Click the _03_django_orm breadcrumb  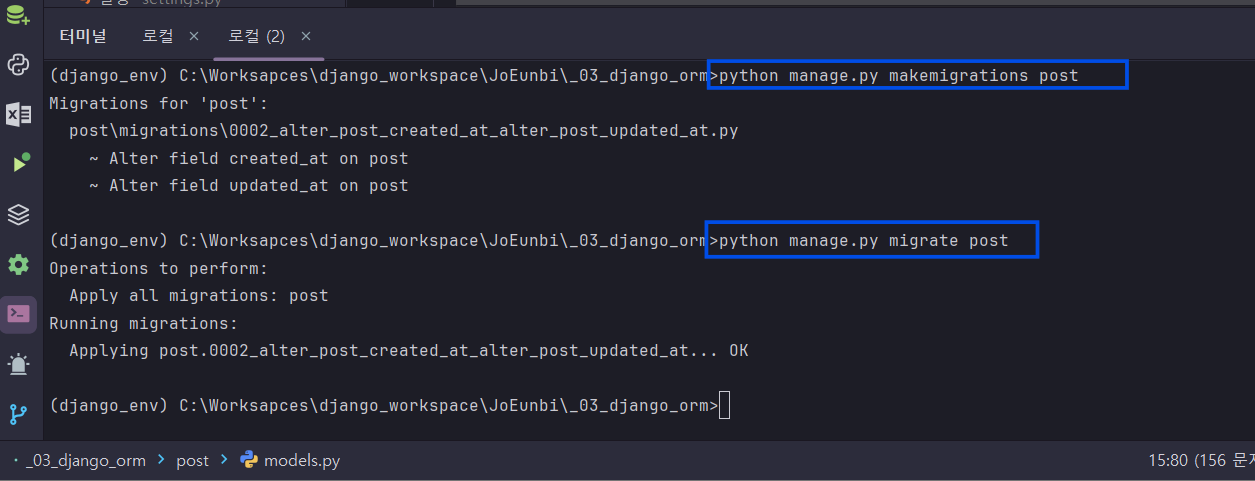[x=86, y=460]
